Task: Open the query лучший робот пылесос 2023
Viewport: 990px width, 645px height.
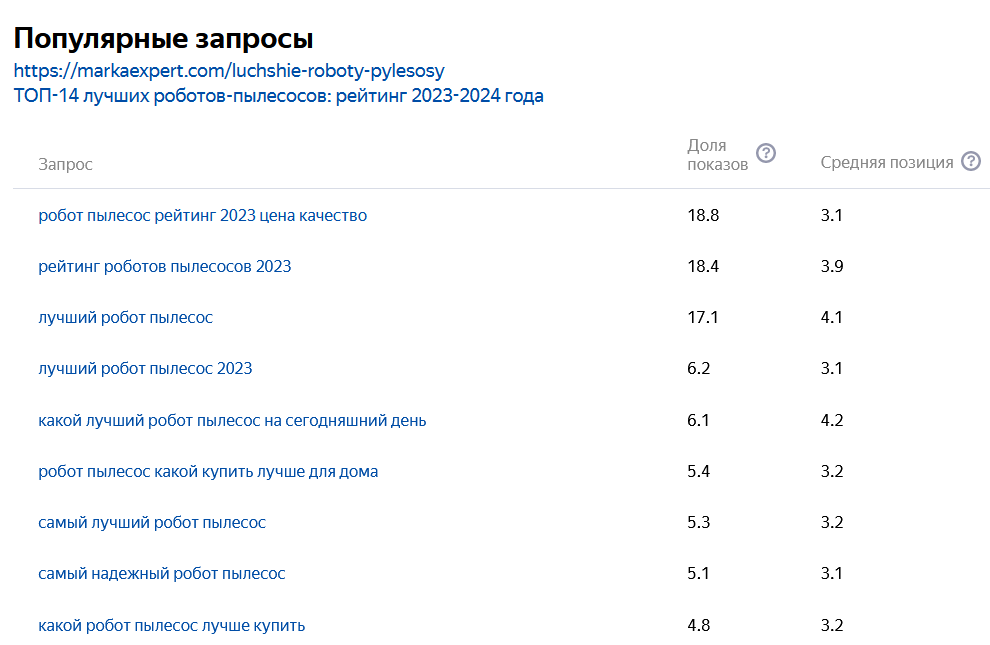Action: coord(145,369)
